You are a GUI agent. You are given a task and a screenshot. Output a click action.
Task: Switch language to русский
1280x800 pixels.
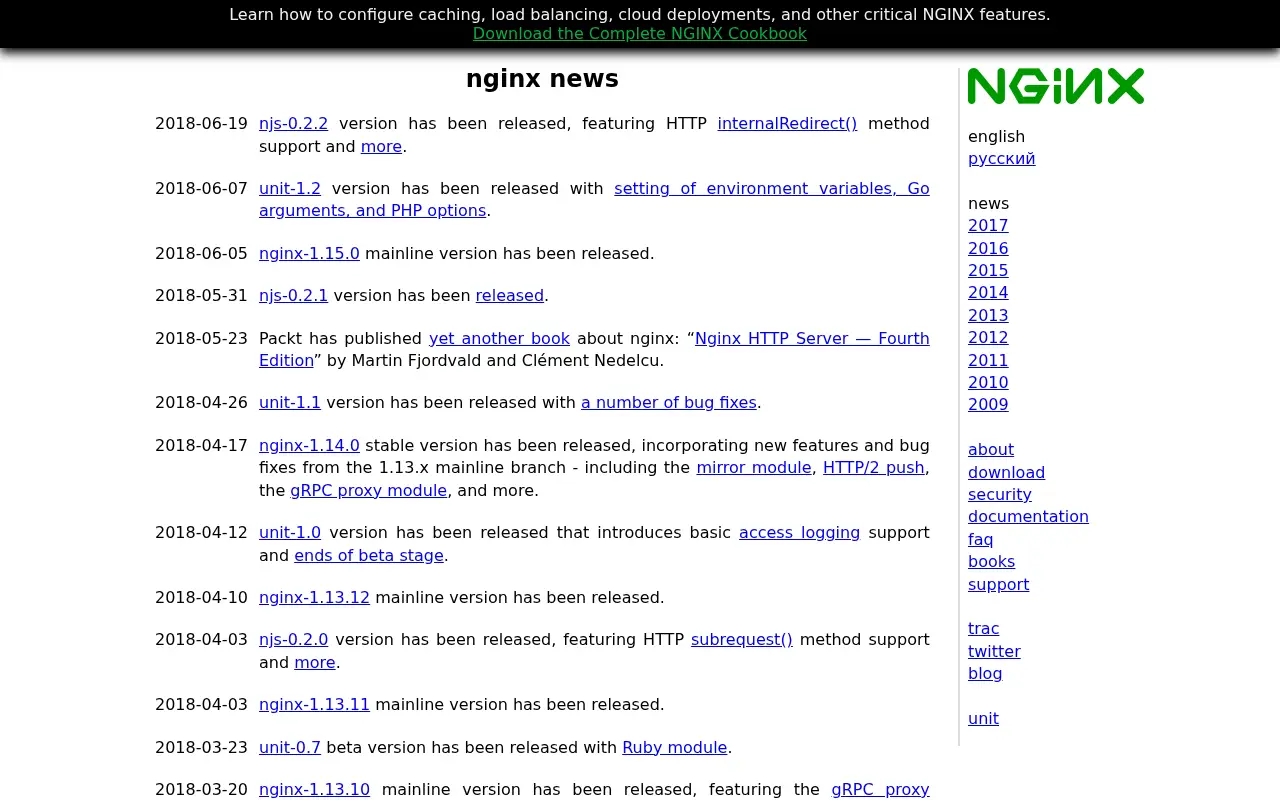tap(1001, 158)
